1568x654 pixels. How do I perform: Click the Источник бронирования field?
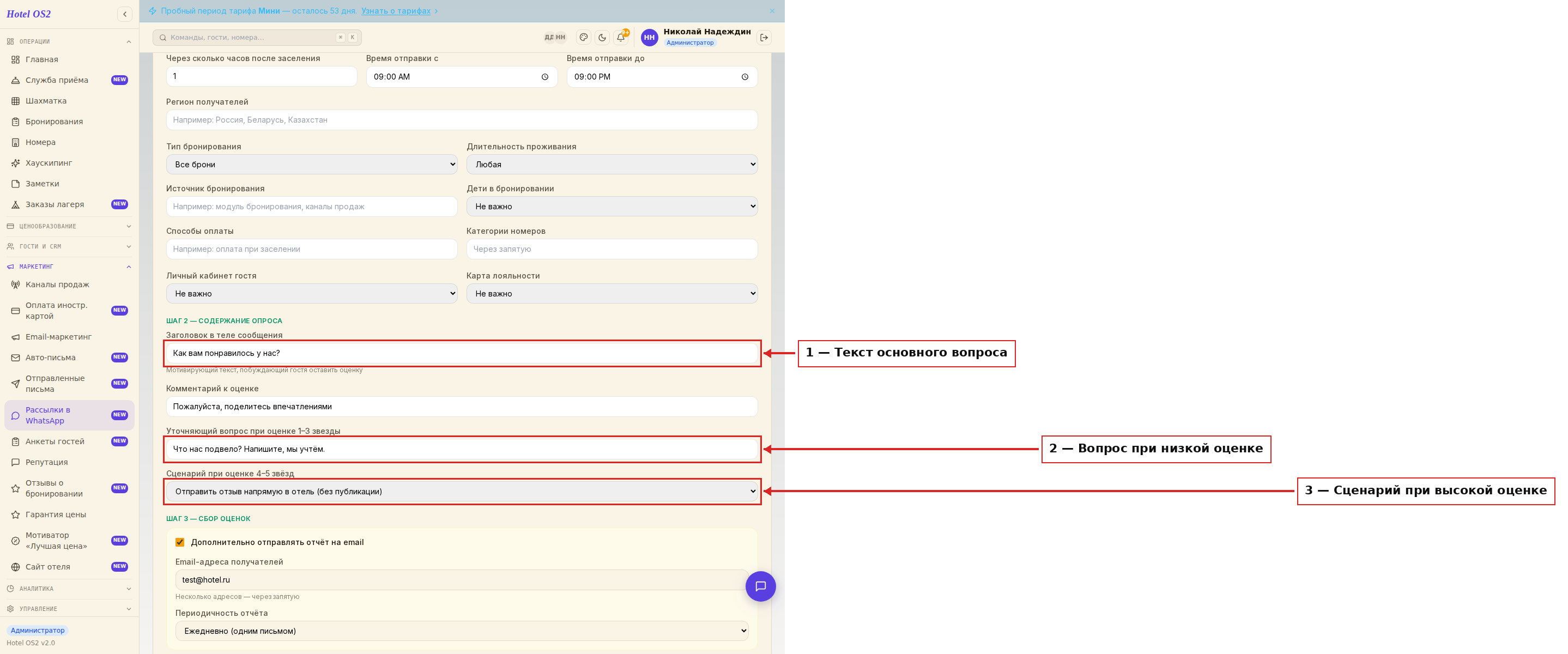tap(312, 207)
